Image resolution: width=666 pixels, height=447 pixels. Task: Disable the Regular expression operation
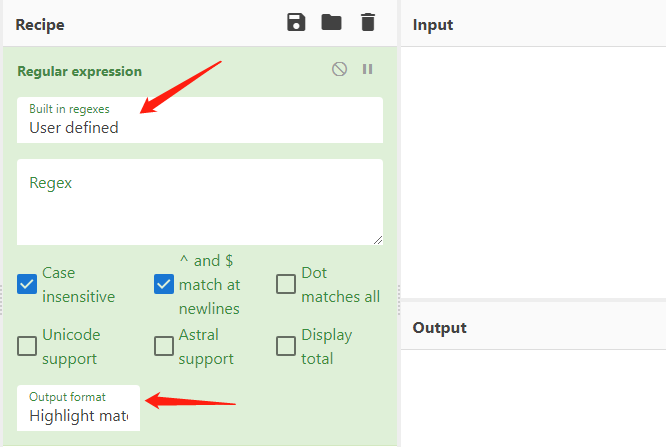(340, 69)
